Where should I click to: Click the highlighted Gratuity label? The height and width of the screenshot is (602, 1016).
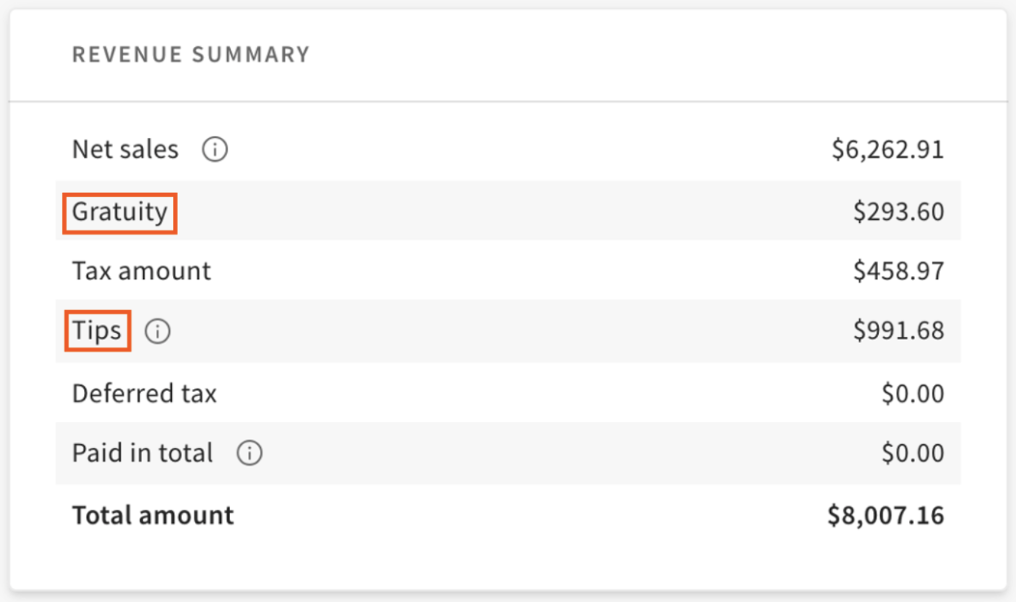pos(120,211)
